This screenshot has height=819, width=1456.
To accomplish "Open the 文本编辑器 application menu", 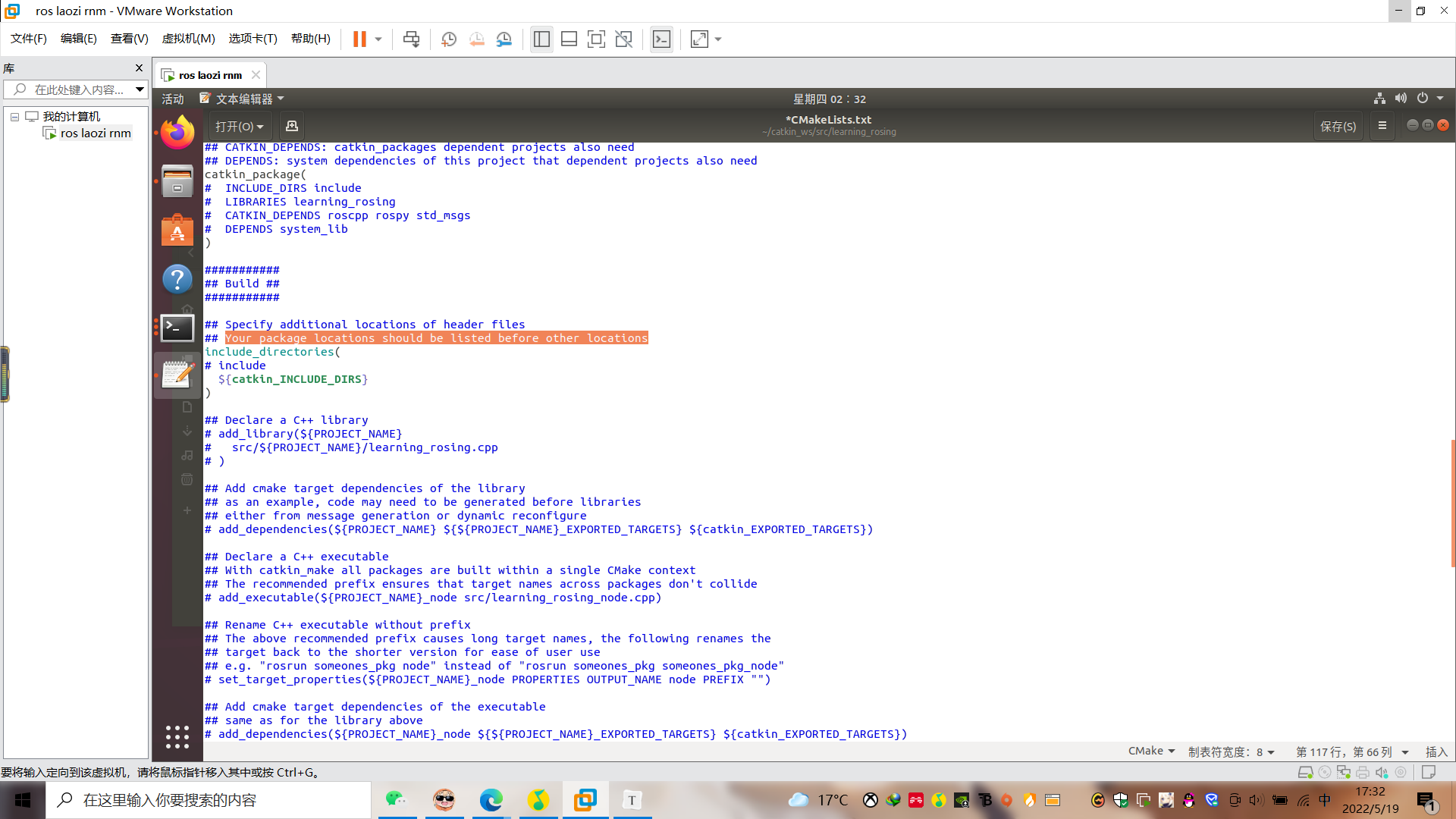I will tap(242, 99).
